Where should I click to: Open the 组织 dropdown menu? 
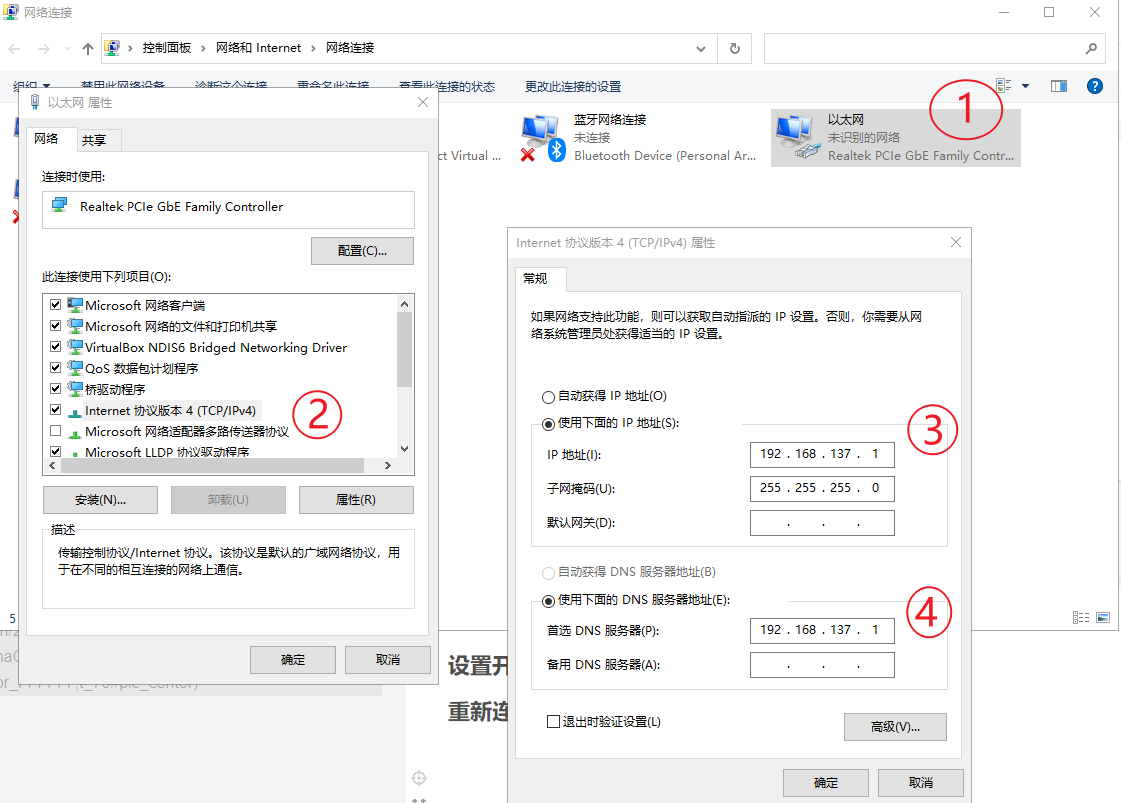tap(26, 86)
